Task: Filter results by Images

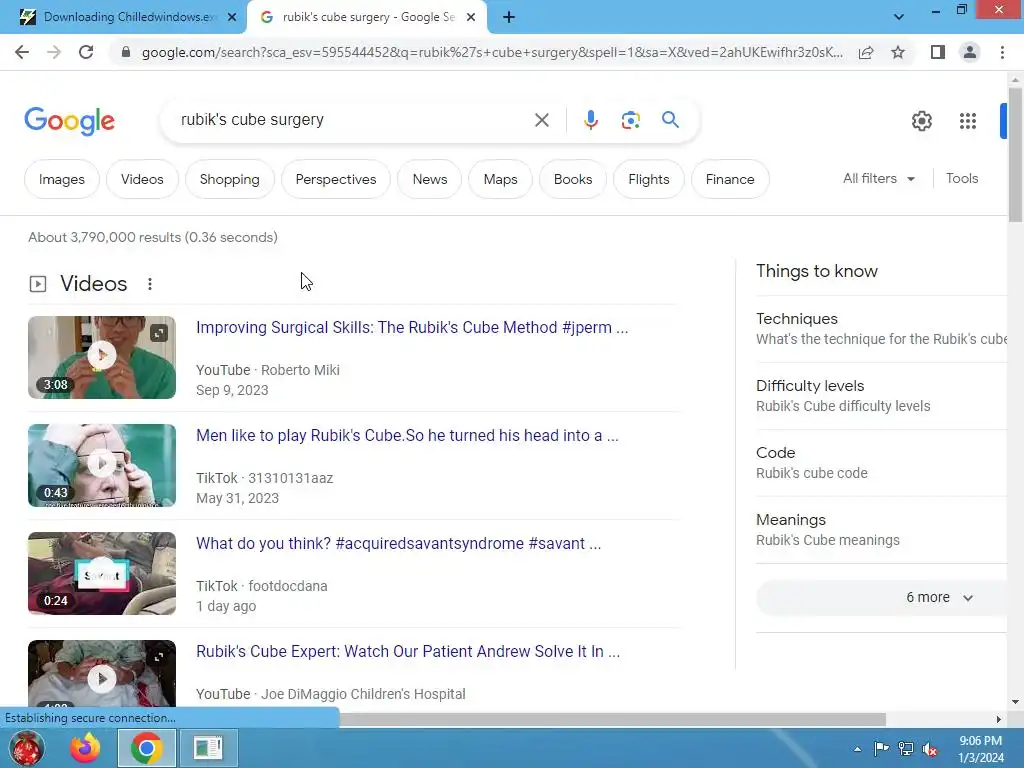Action: coord(61,179)
